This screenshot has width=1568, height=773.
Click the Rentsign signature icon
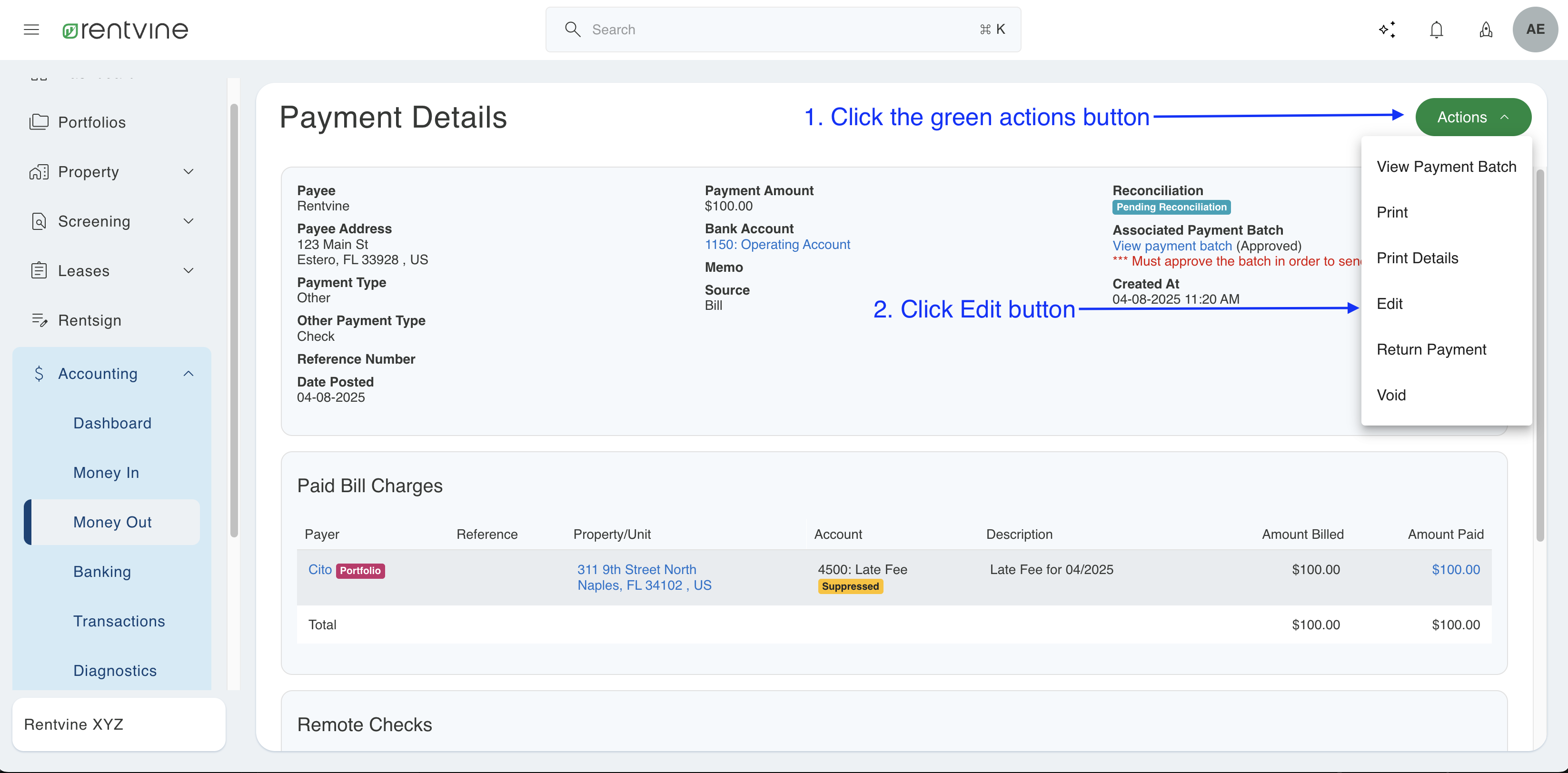coord(39,320)
